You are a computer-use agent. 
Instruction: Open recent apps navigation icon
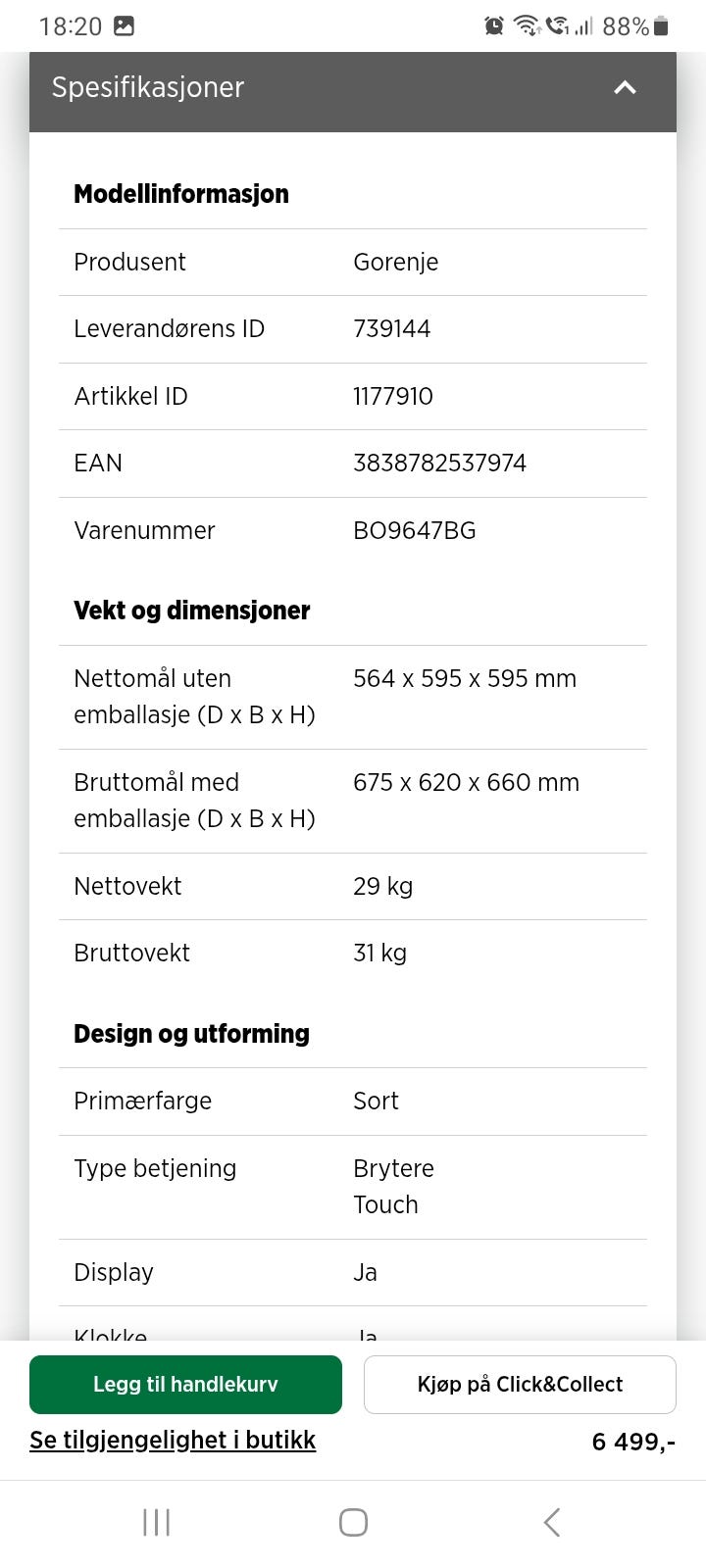tap(156, 1522)
